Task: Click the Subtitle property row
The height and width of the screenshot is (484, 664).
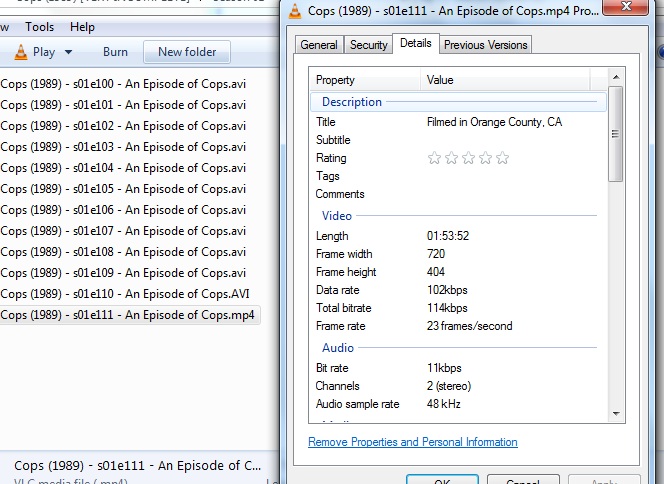Action: coord(456,140)
